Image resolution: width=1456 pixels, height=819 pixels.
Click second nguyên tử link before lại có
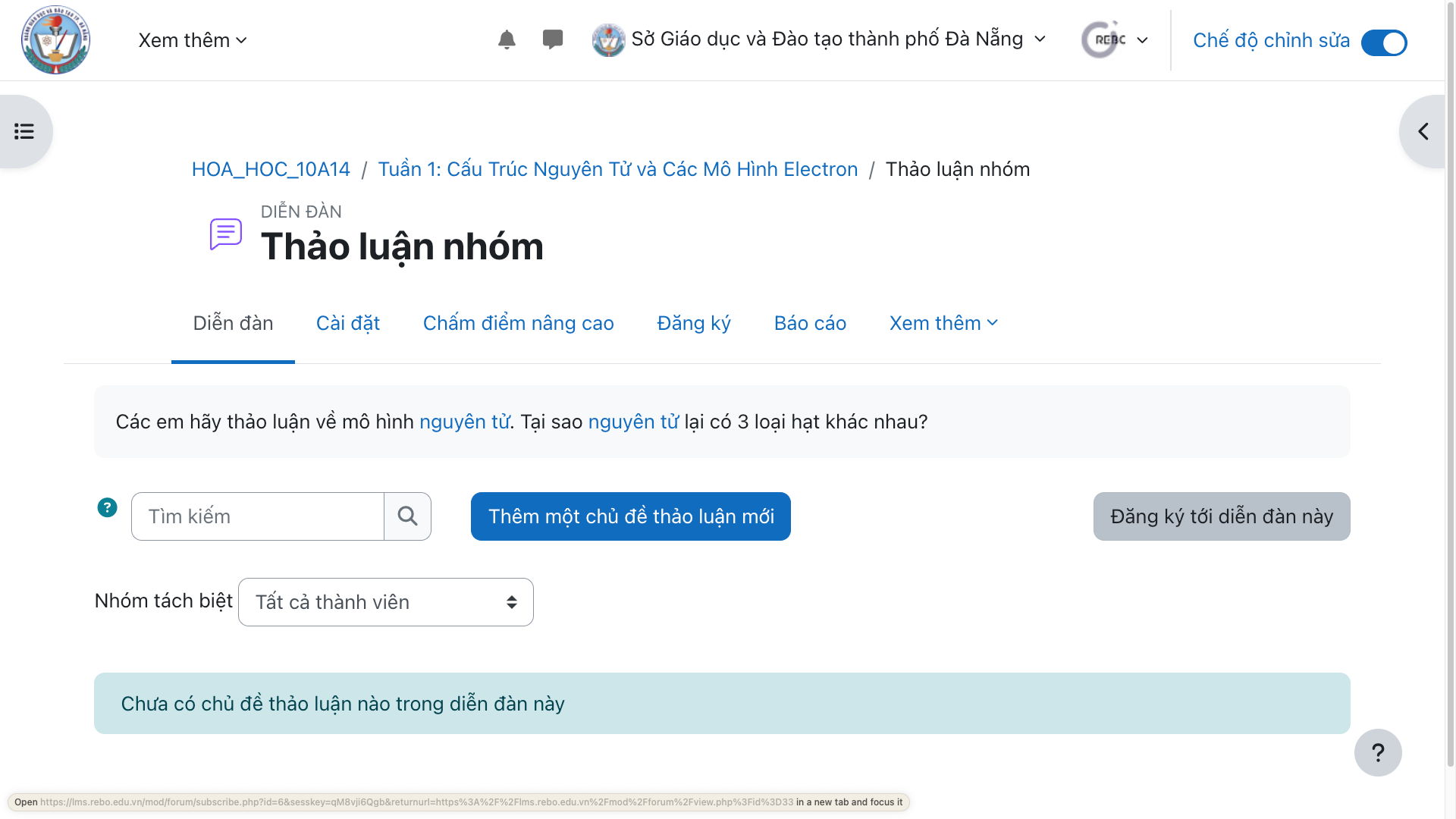(x=633, y=422)
